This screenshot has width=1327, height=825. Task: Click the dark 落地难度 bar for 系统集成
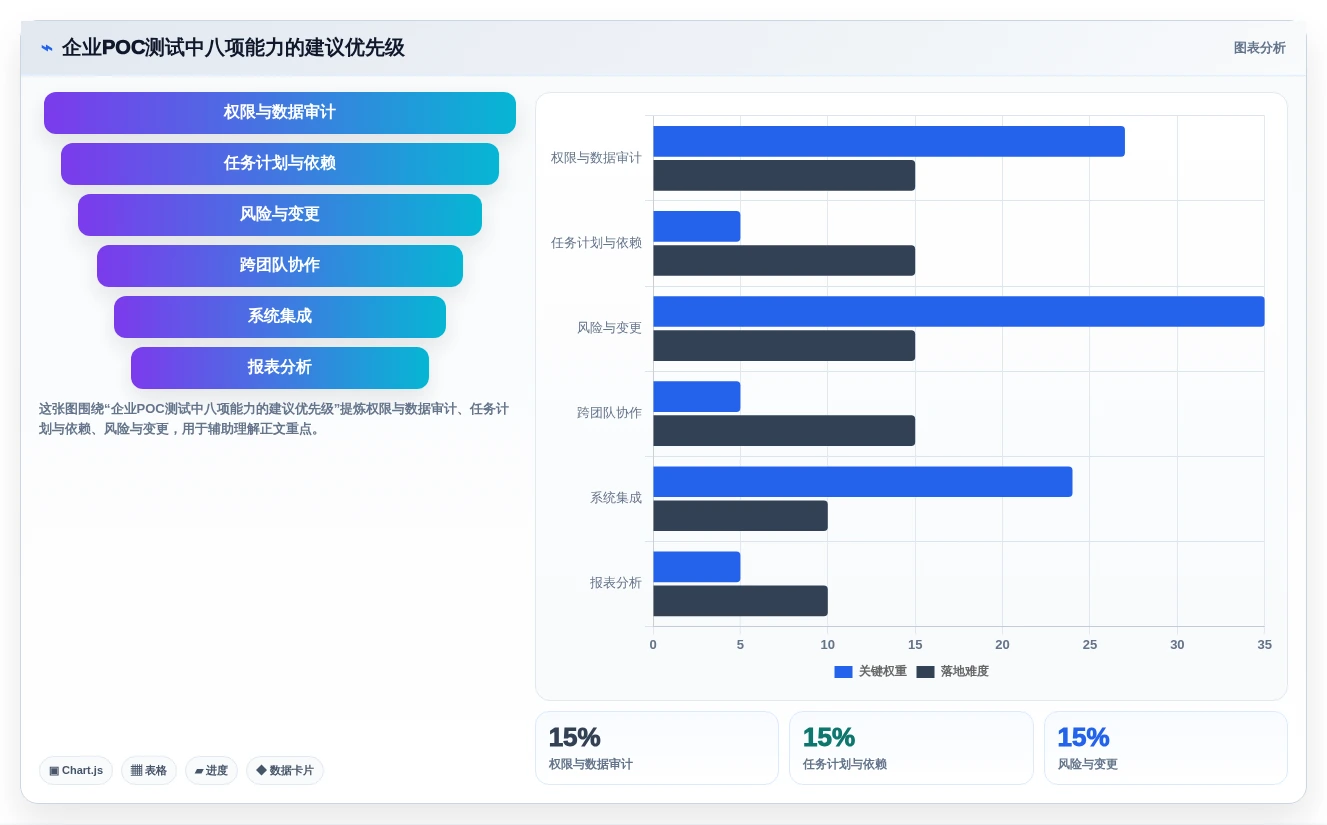click(x=741, y=516)
